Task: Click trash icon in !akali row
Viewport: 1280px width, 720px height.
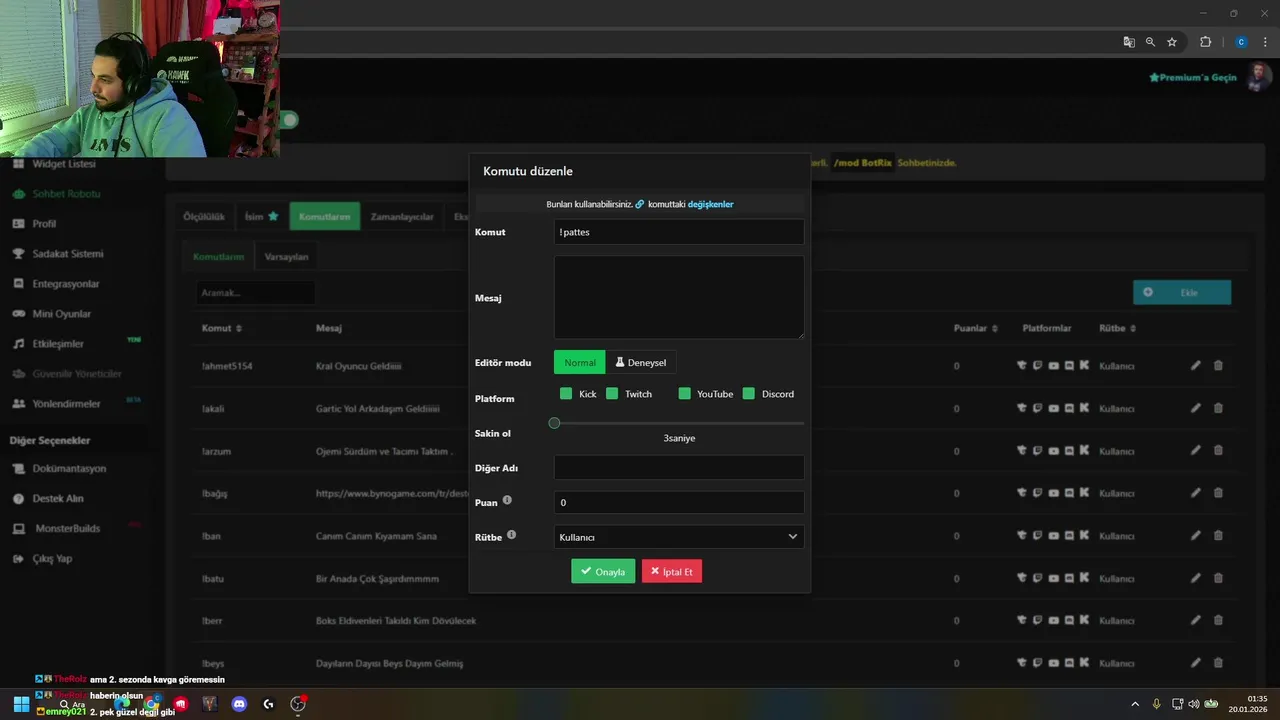Action: 1218,408
